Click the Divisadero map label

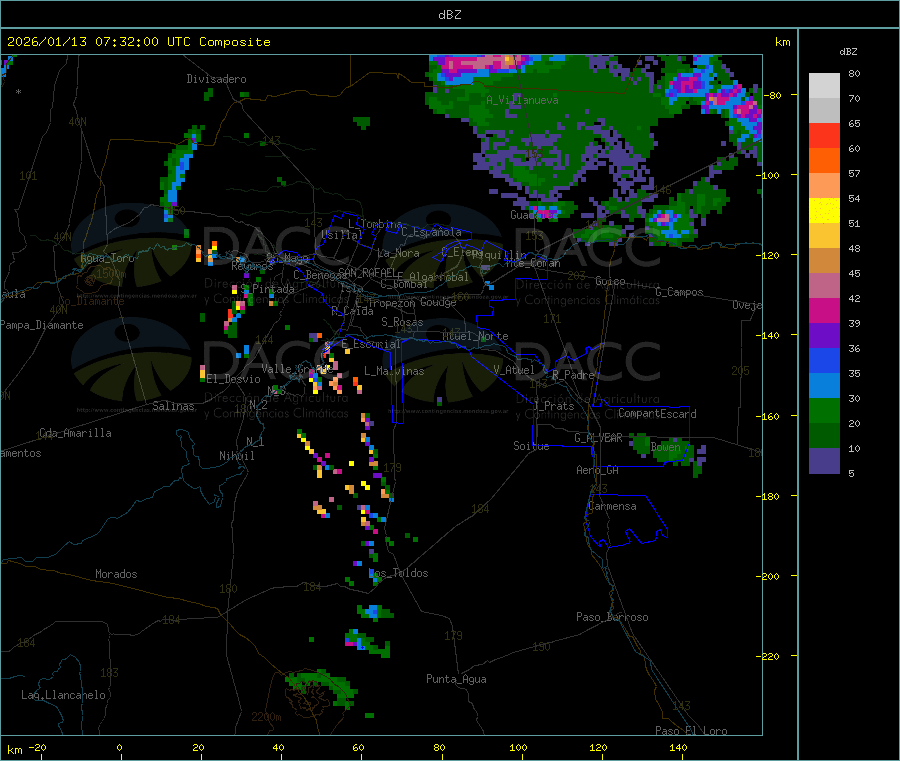point(216,79)
